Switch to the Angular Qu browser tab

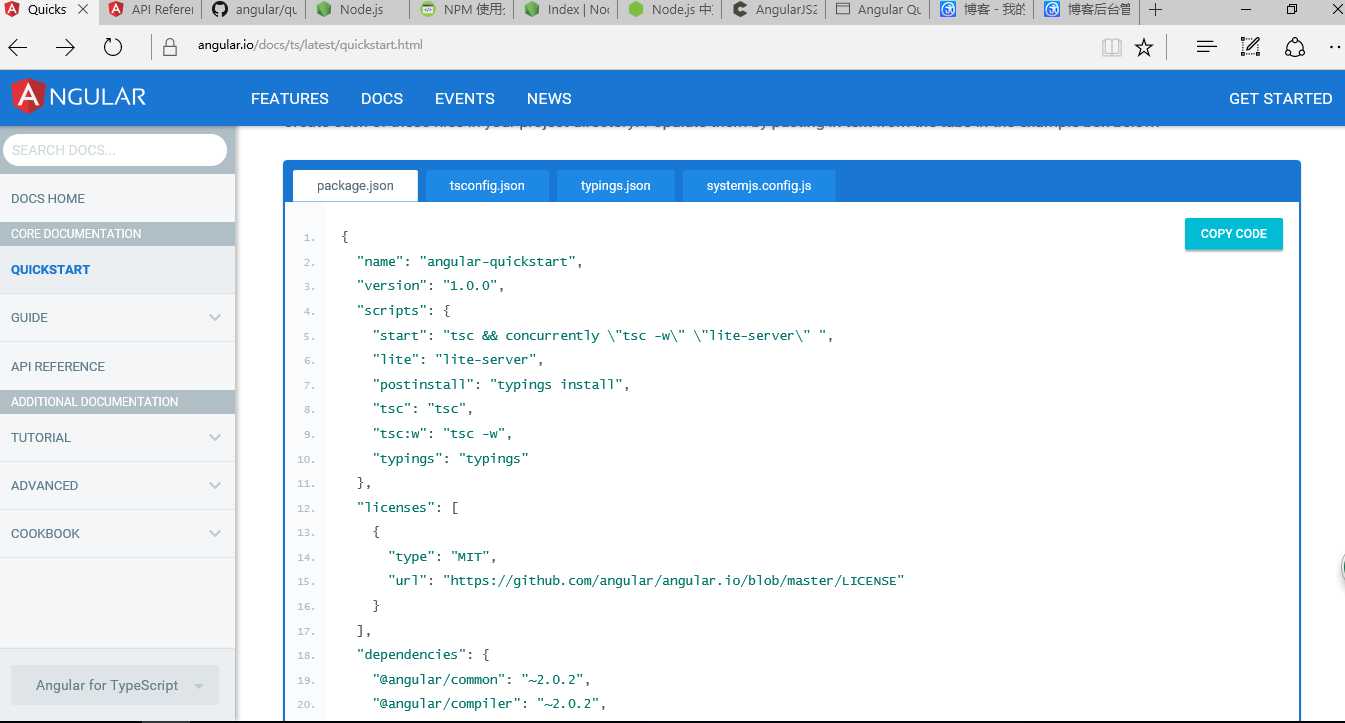pos(878,10)
